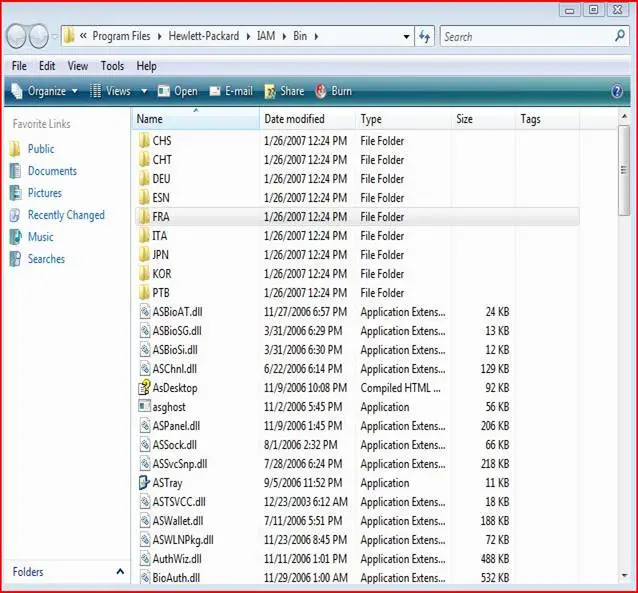The width and height of the screenshot is (638, 593).
Task: Open the Organize dropdown menu
Action: click(46, 91)
